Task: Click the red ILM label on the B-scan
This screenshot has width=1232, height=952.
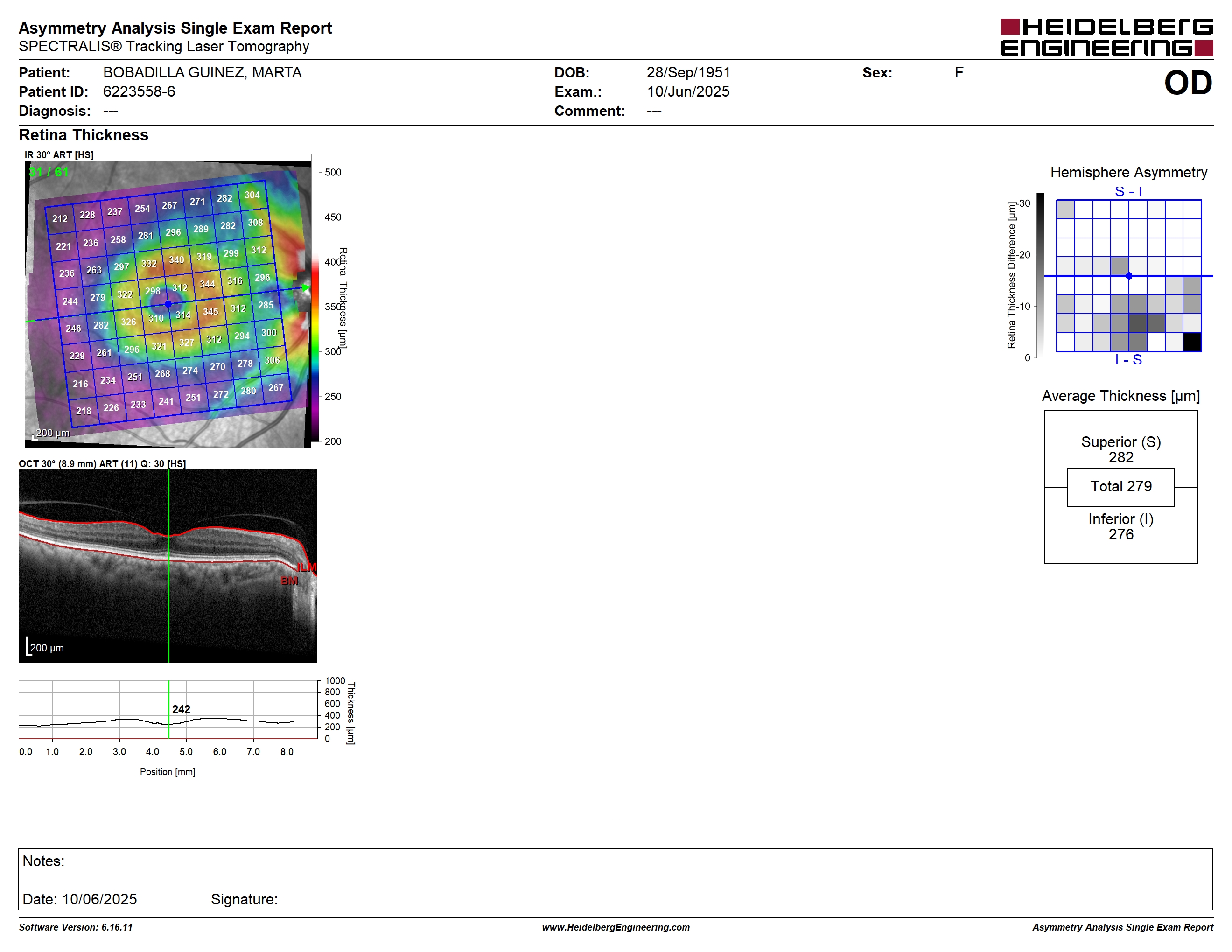Action: (x=307, y=567)
